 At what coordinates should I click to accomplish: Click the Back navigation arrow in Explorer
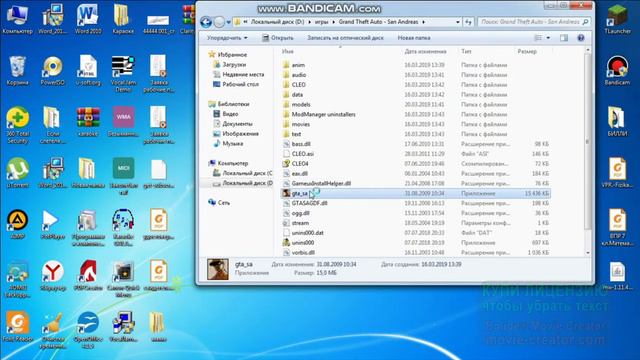click(206, 22)
